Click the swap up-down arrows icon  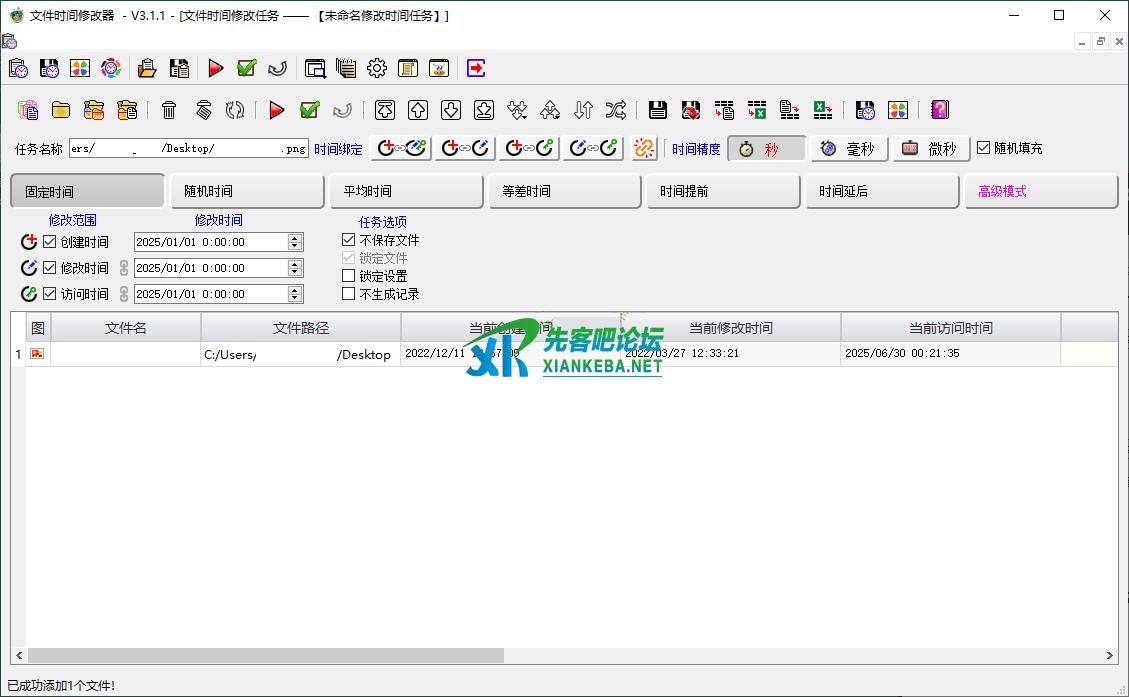pyautogui.click(x=584, y=110)
